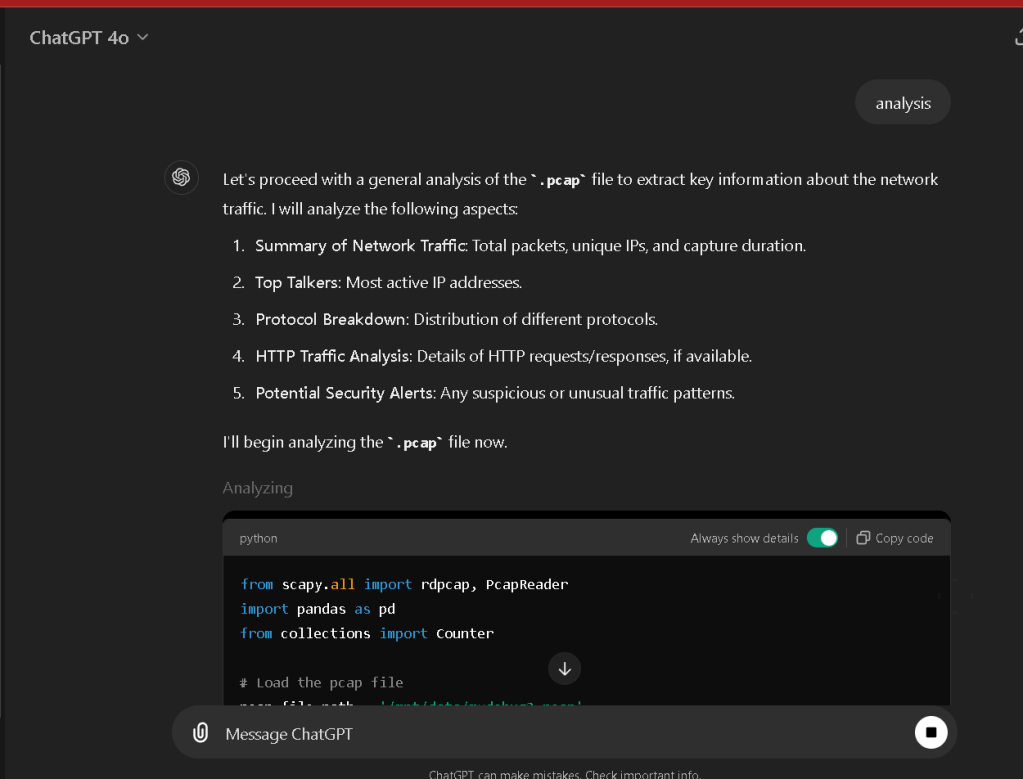This screenshot has width=1023, height=779.
Task: Stop generating with the square stop button
Action: pyautogui.click(x=930, y=732)
